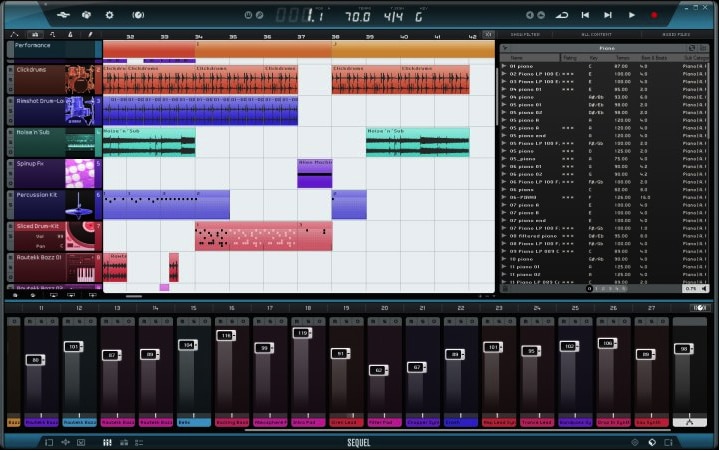Select the Bells channel label in mixer
The width and height of the screenshot is (719, 452).
tap(194, 422)
